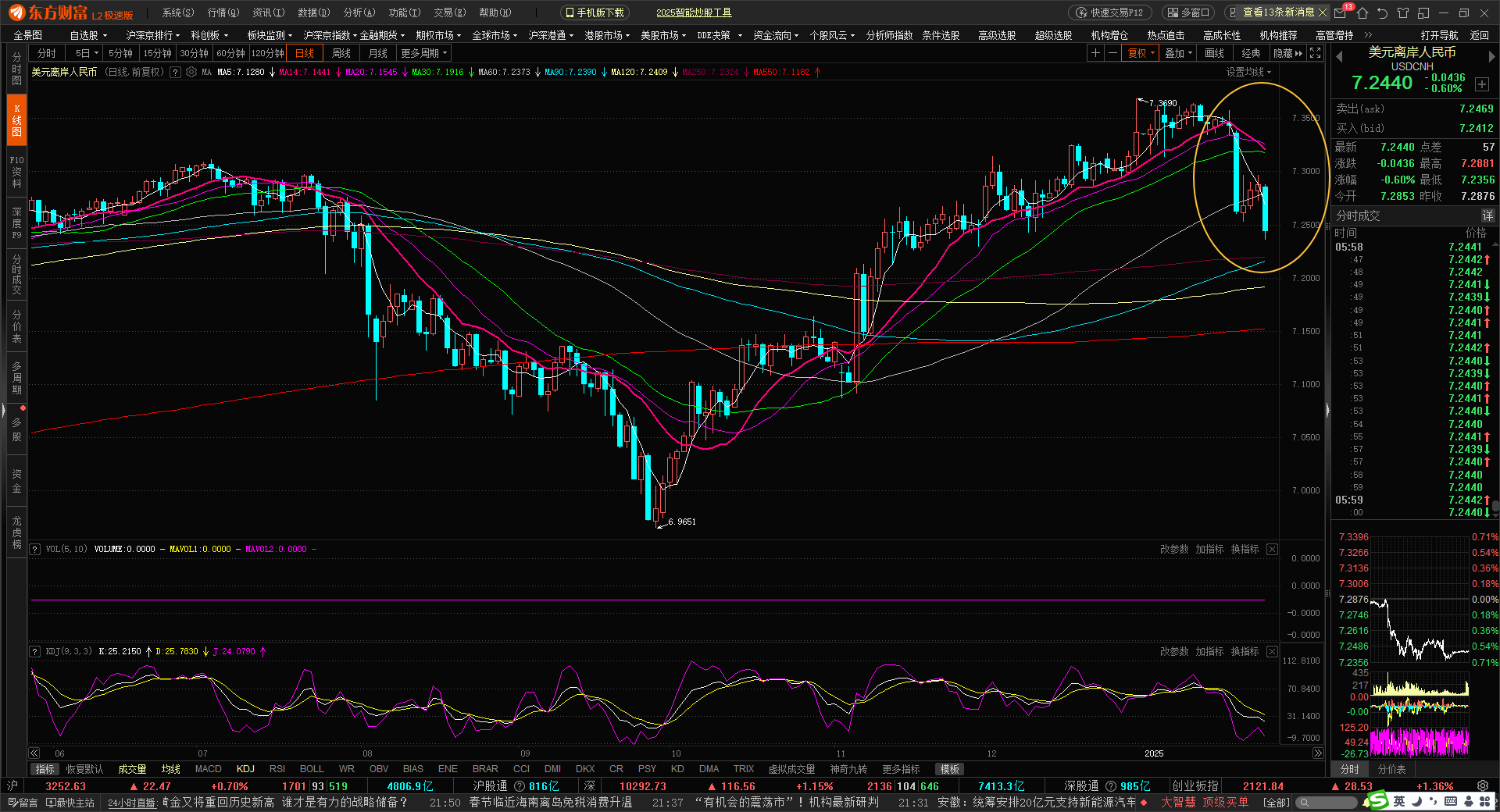
Task: Open KDJ indicator help question mark
Action: 35,651
